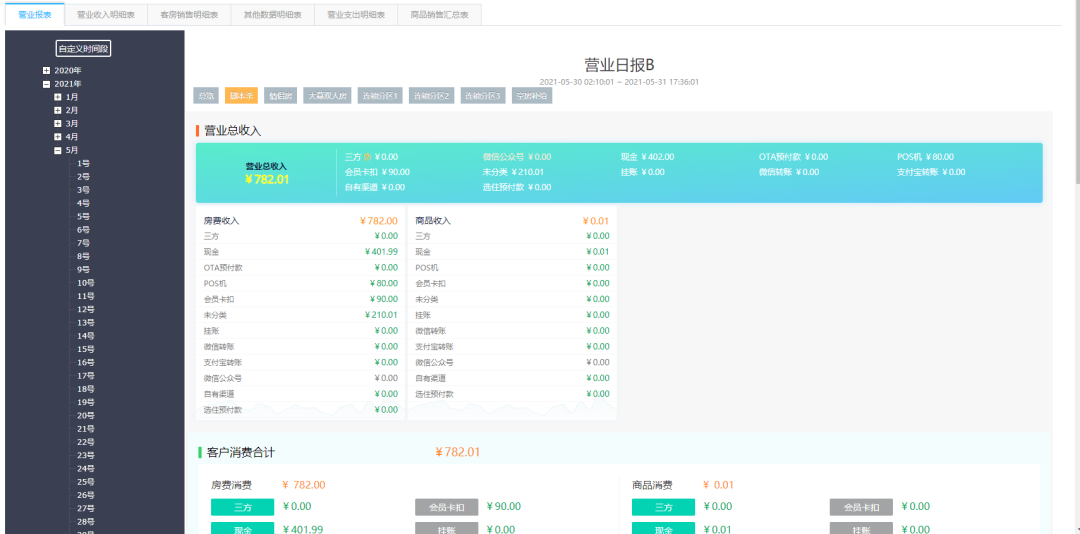Select 28号 in the May tree
The width and height of the screenshot is (1080, 534).
pos(85,522)
